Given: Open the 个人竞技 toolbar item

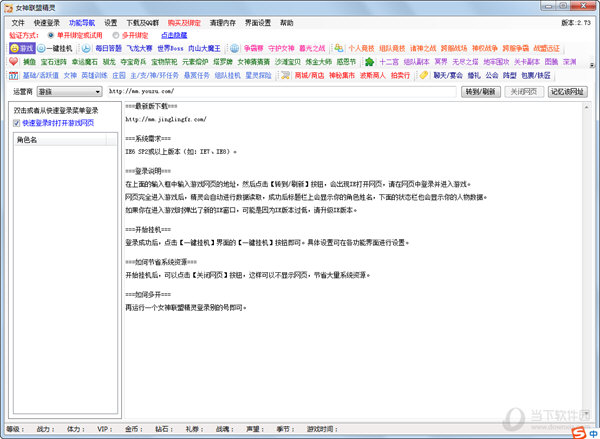Looking at the screenshot, I should [x=361, y=49].
